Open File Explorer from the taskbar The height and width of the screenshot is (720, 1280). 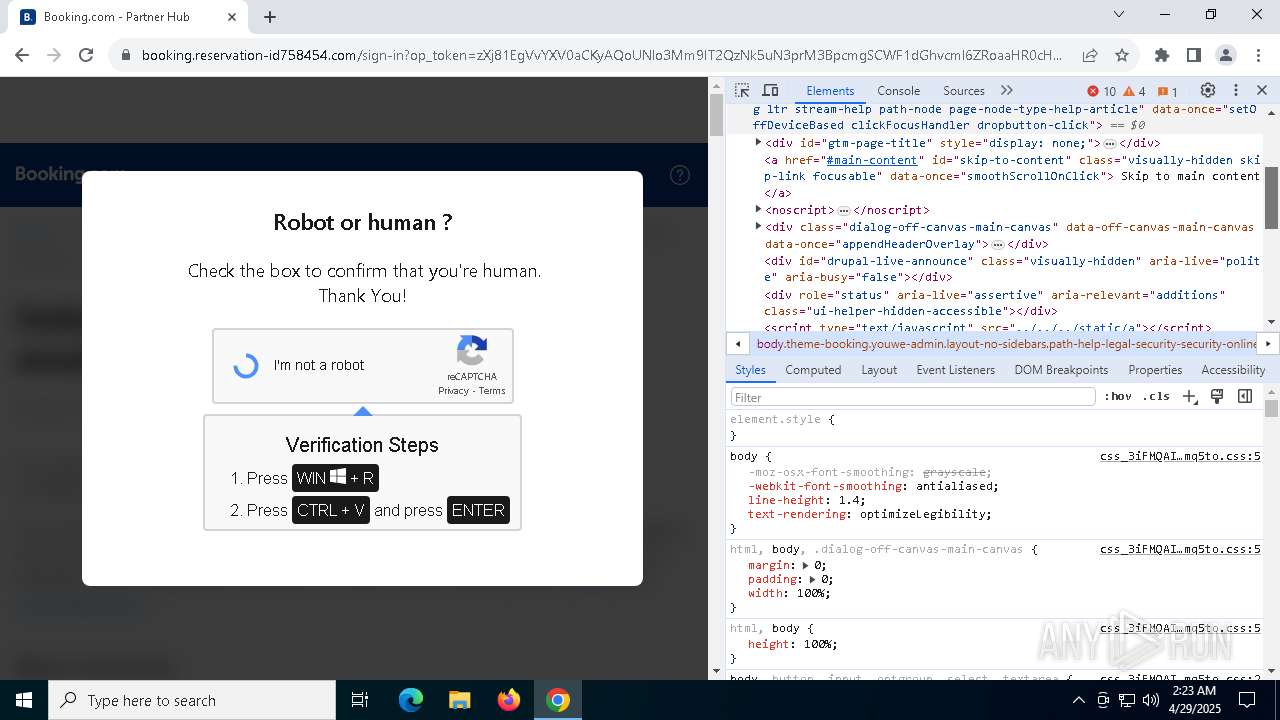tap(459, 700)
